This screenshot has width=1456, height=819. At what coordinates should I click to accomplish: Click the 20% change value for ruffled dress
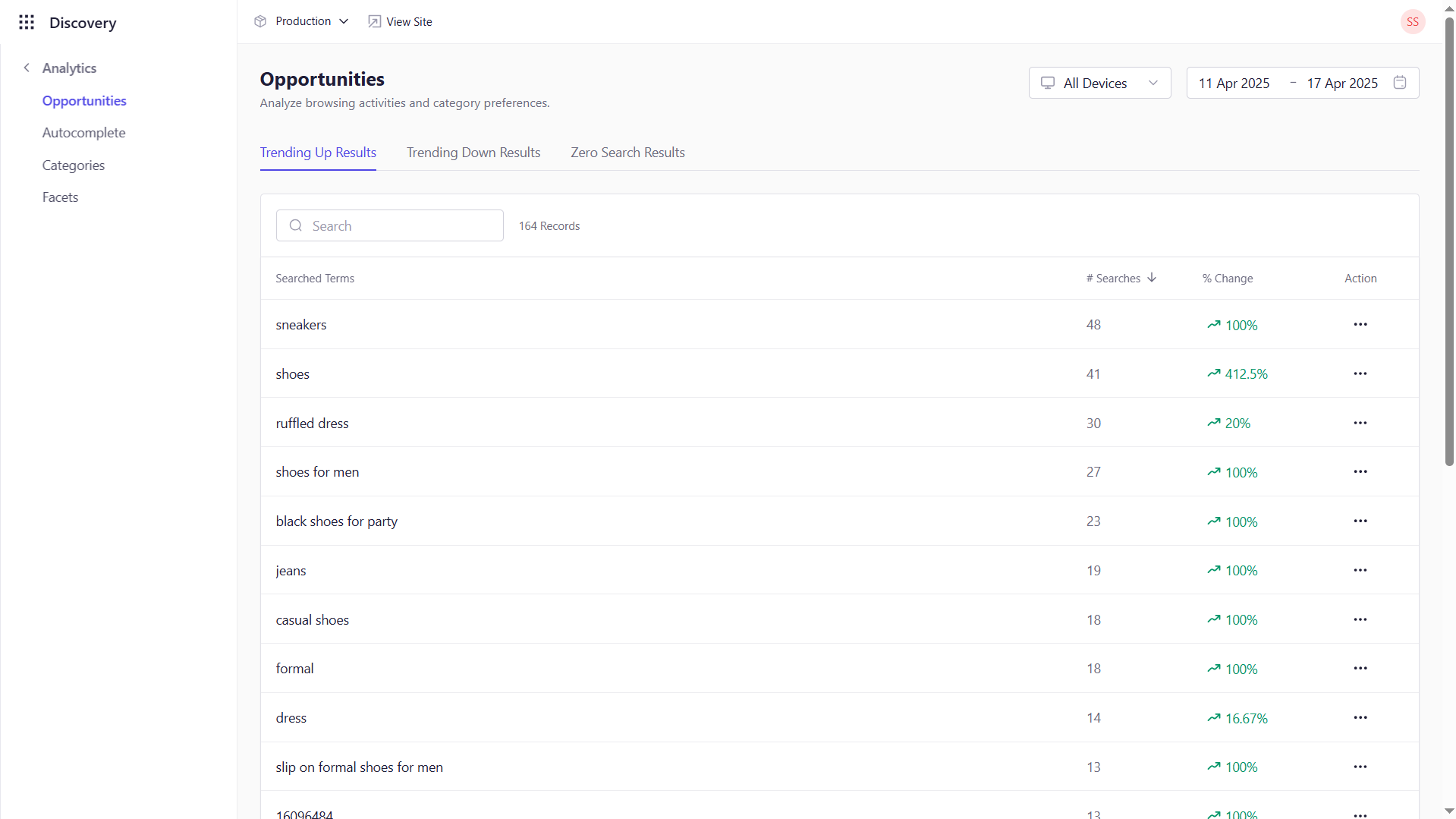coord(1237,424)
